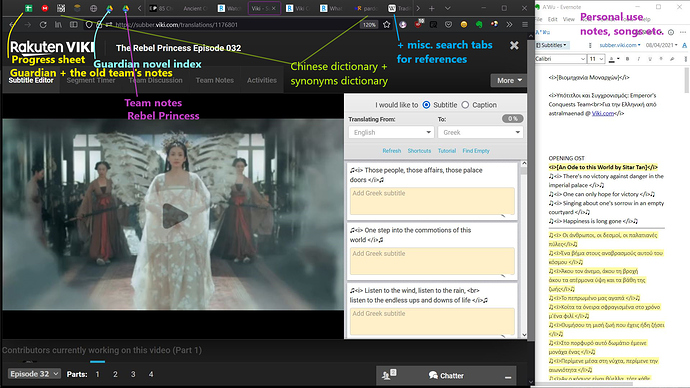
Task: Open the red pinned browser tab
Action: (x=45, y=8)
